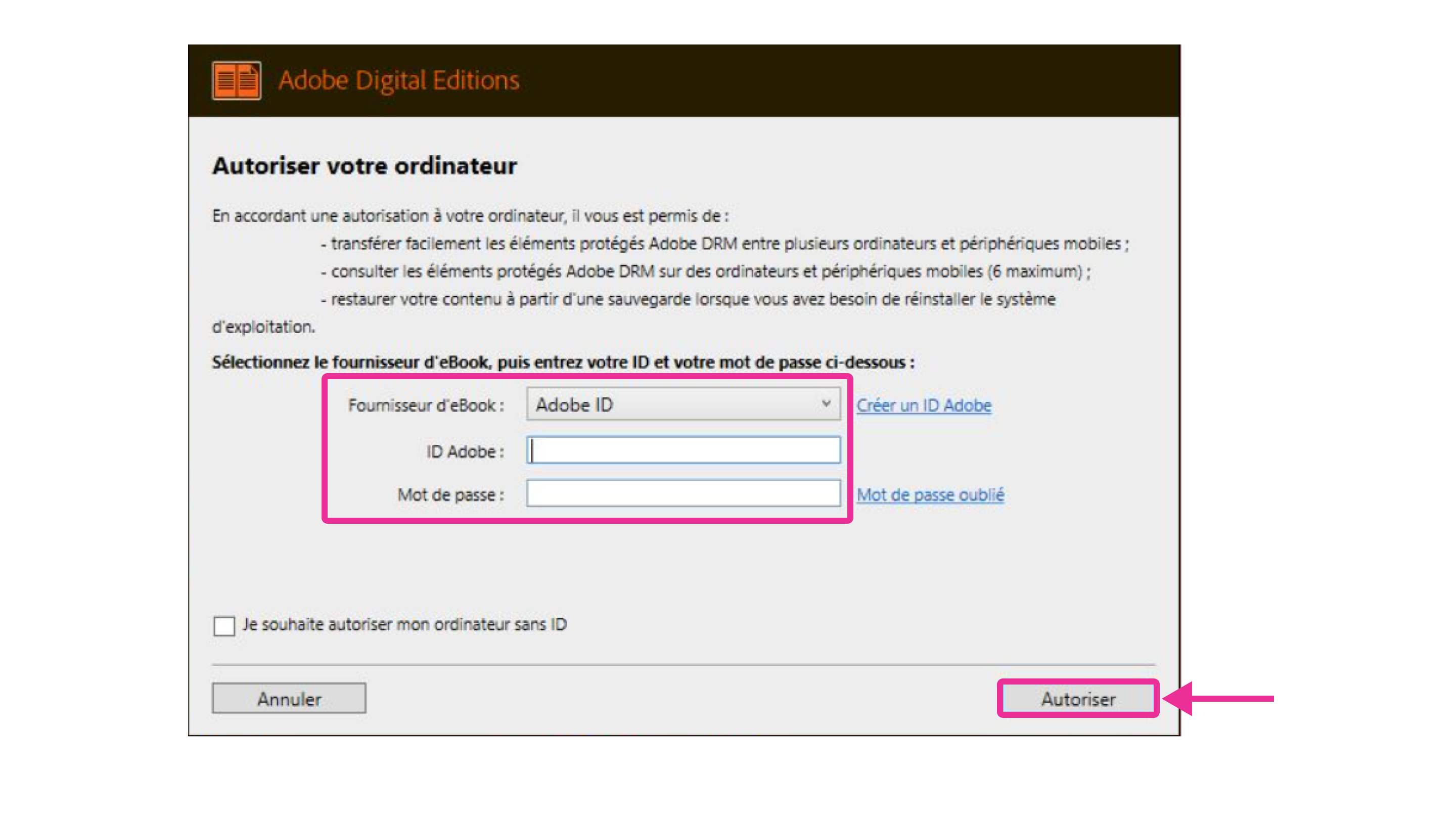Click the line mentioning '6 maximum'
Image resolution: width=1456 pixels, height=819 pixels.
pos(705,272)
